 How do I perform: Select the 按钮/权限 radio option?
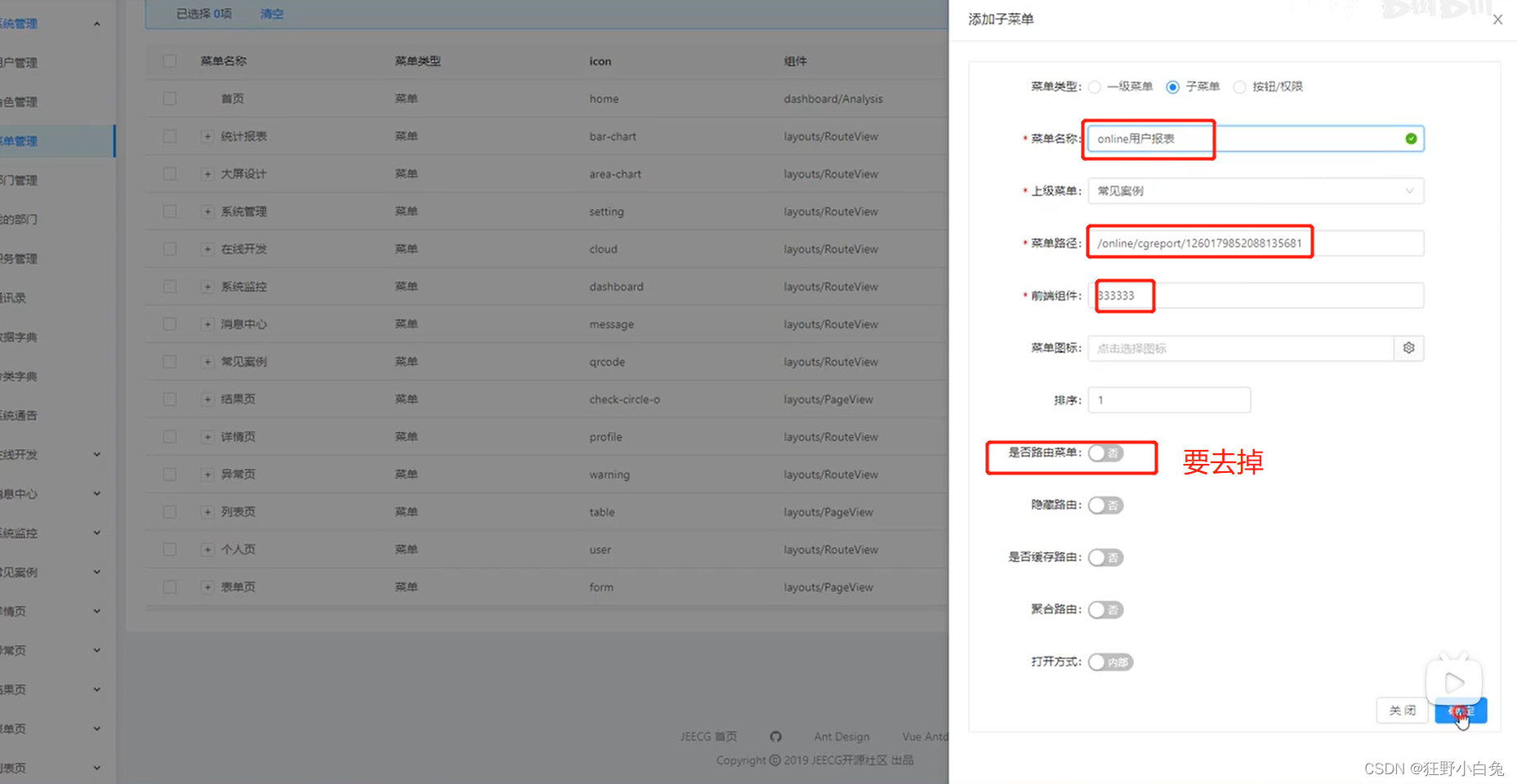1239,87
